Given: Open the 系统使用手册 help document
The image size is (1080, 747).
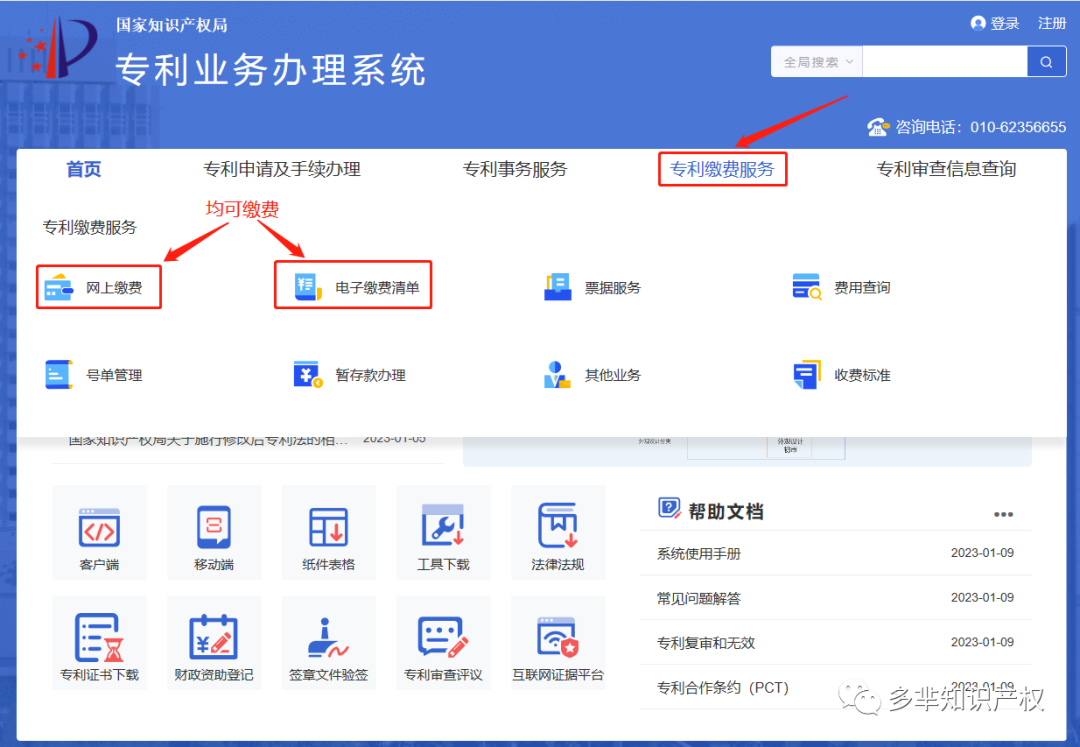Looking at the screenshot, I should tap(698, 554).
